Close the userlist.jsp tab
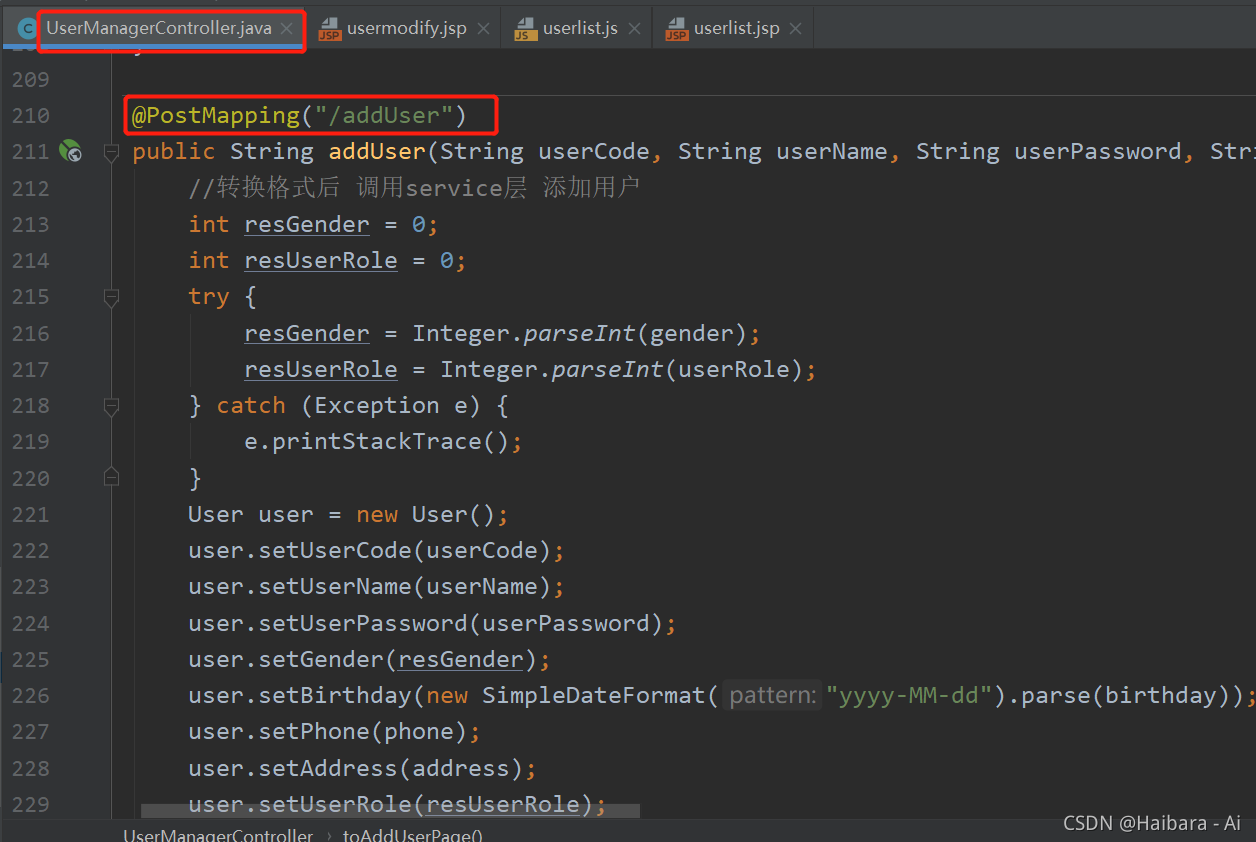The height and width of the screenshot is (842, 1256). coord(795,29)
